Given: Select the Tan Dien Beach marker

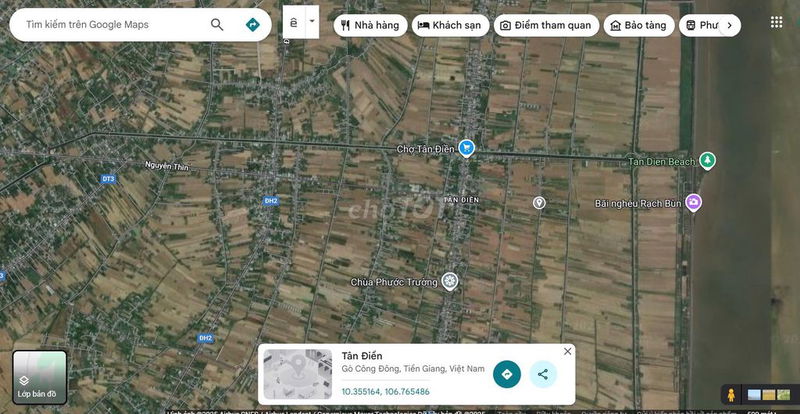Looking at the screenshot, I should click(707, 160).
